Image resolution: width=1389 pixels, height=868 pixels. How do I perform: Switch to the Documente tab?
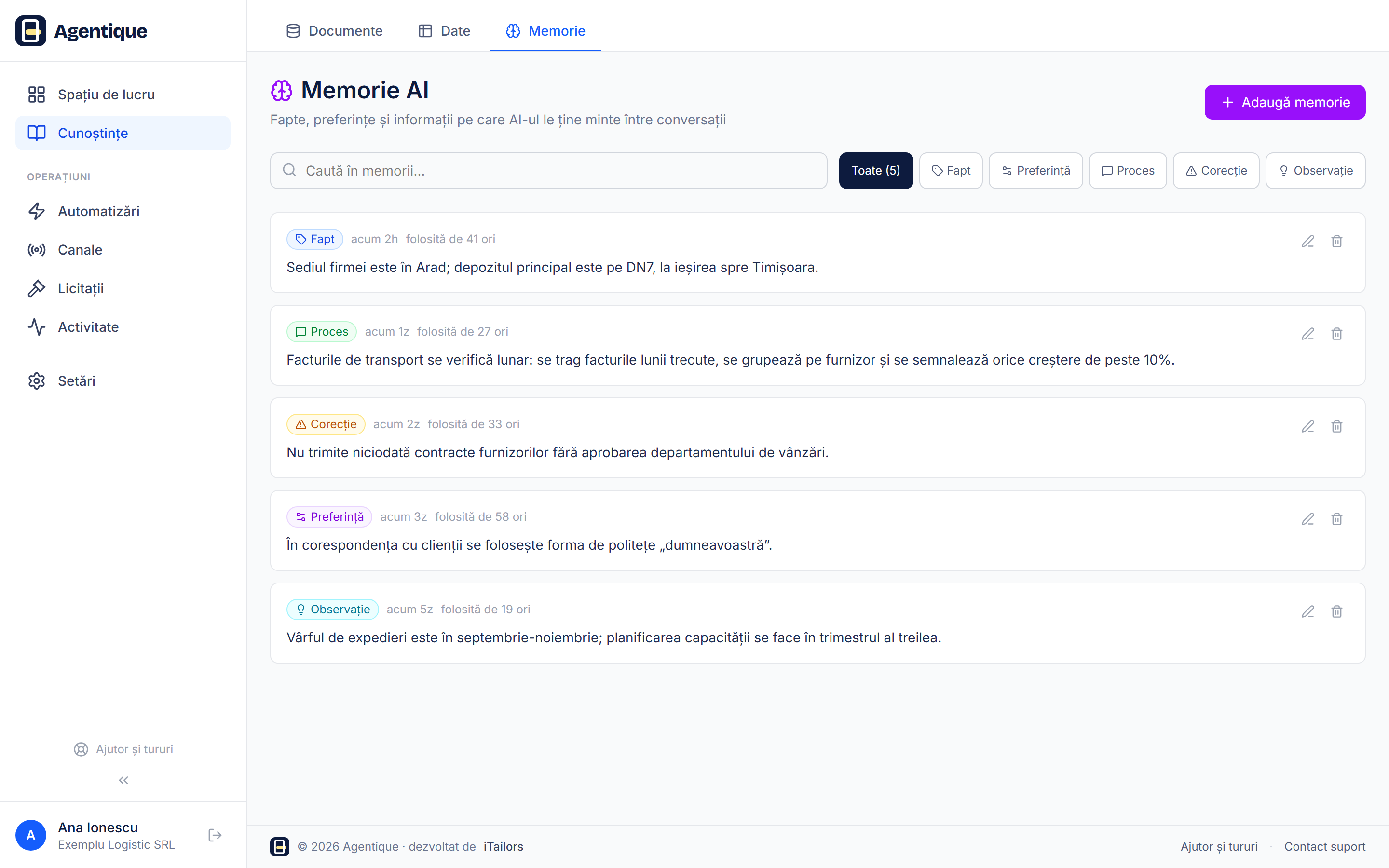click(334, 31)
